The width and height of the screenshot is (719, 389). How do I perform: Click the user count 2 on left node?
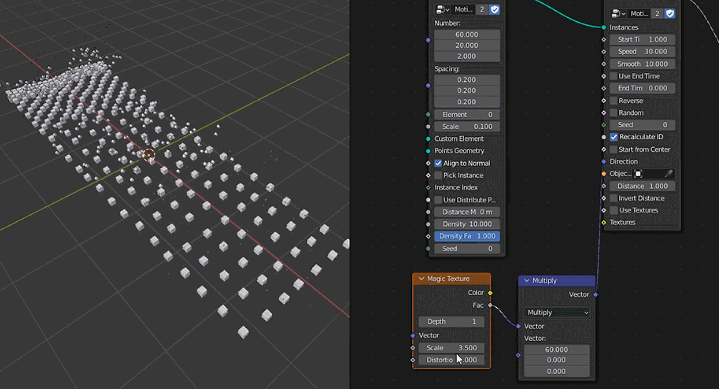point(482,9)
